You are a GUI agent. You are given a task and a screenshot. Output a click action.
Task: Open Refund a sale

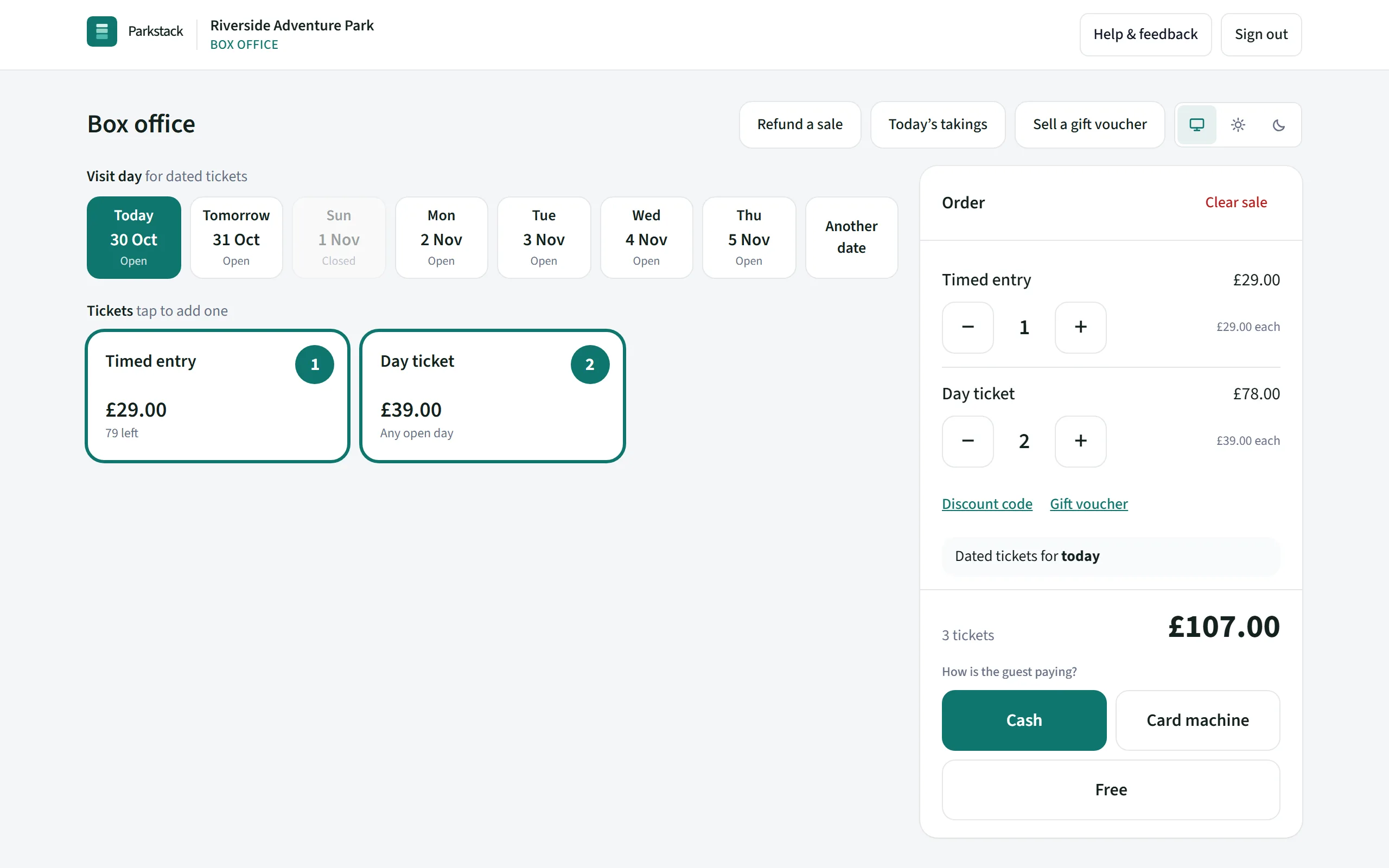click(800, 125)
